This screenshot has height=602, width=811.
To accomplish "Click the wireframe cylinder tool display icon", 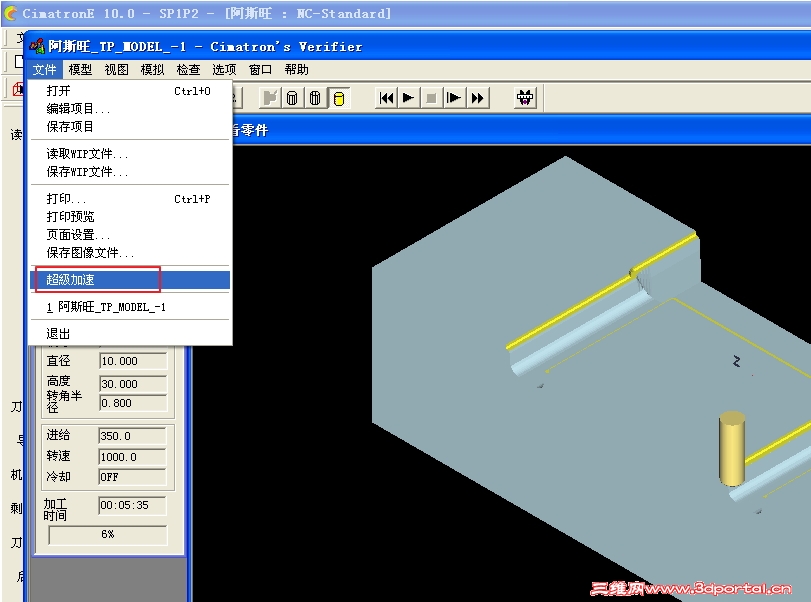I will click(316, 98).
